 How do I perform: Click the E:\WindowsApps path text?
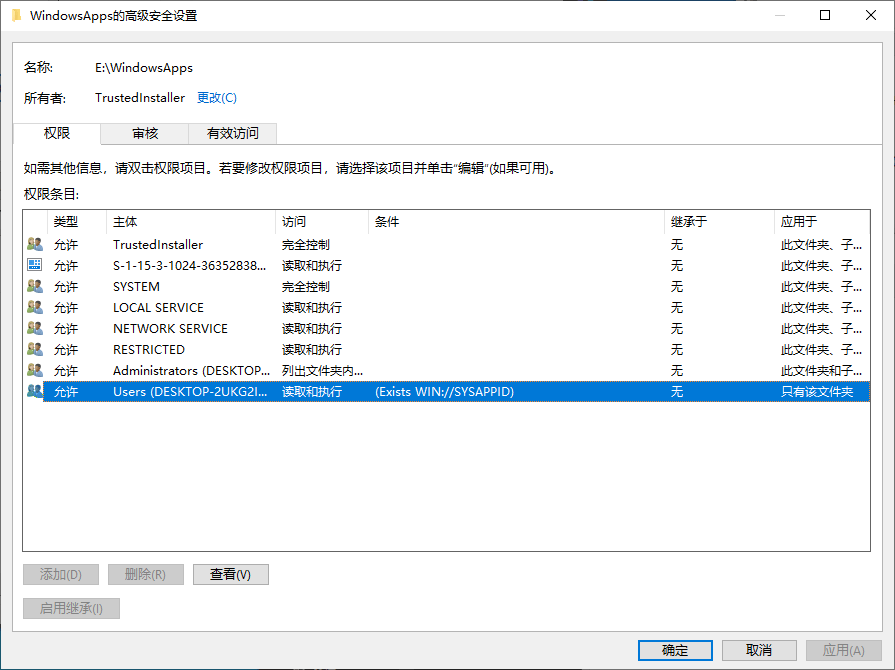point(144,67)
